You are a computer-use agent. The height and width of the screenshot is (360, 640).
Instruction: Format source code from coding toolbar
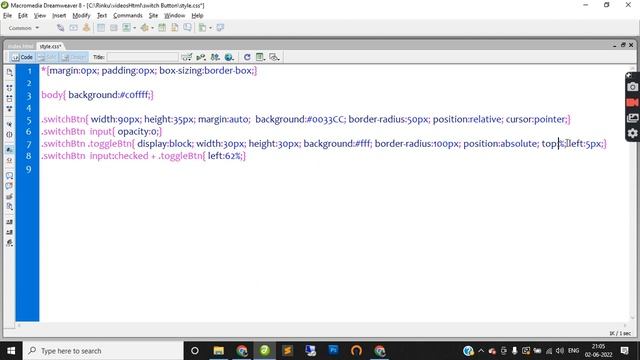(9, 243)
